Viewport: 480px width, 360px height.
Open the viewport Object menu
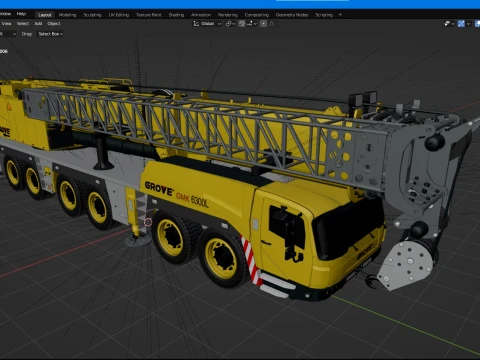pos(54,24)
